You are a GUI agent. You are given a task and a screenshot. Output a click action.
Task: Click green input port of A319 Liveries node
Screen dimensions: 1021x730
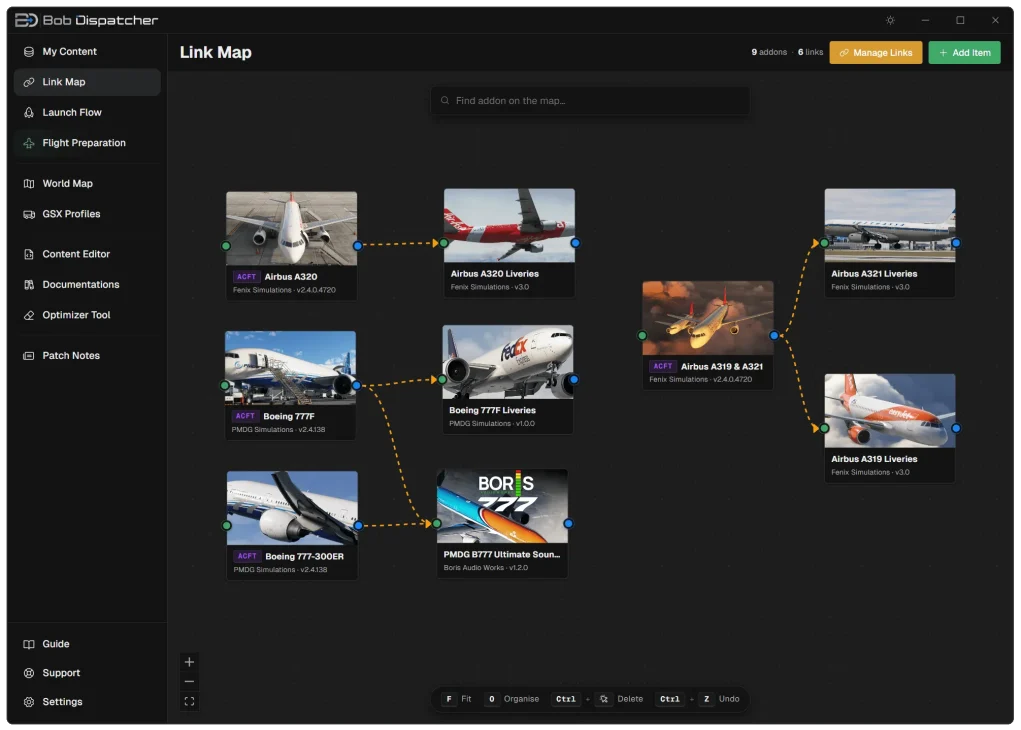825,428
